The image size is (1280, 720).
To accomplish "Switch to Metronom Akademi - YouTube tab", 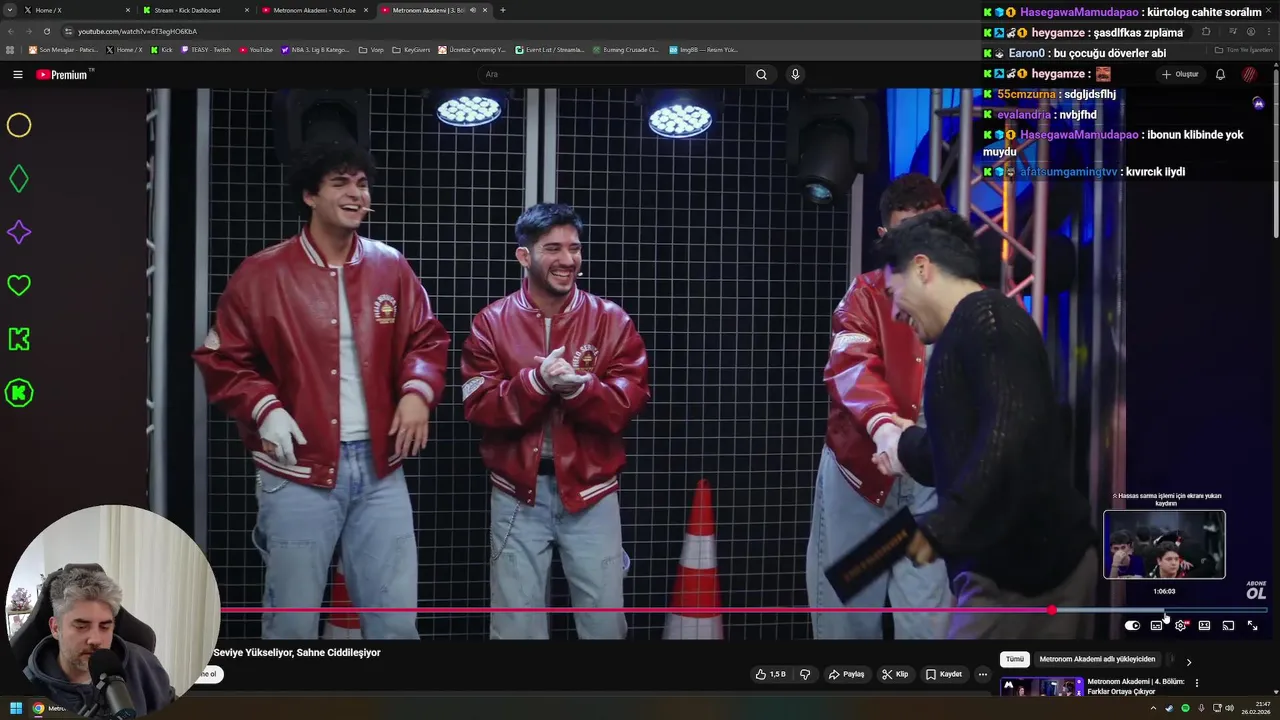I will point(313,10).
